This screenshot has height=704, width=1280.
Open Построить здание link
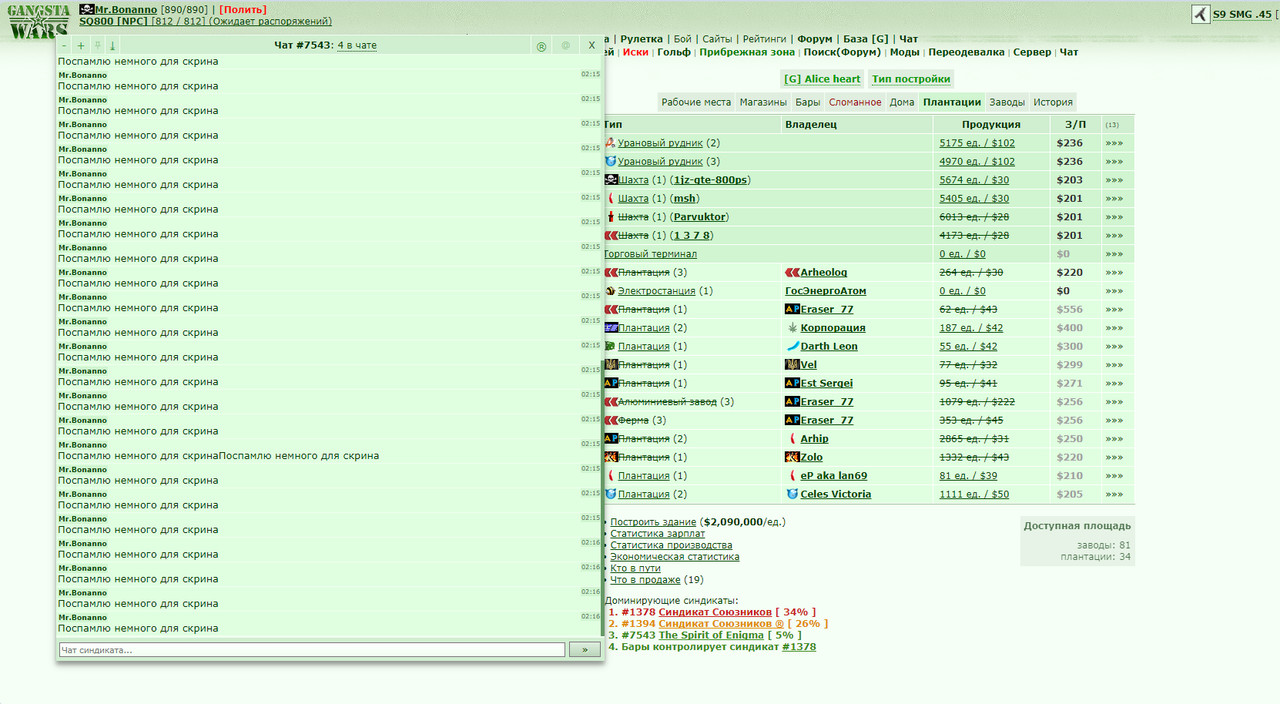pyautogui.click(x=655, y=522)
